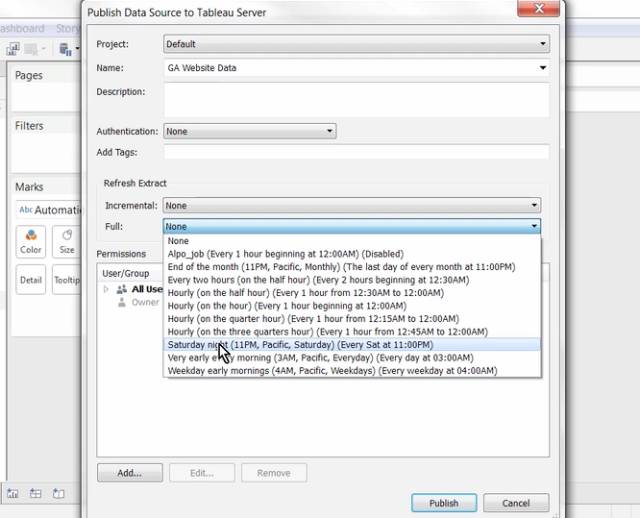Click the Detail button in Marks card

pyautogui.click(x=31, y=280)
